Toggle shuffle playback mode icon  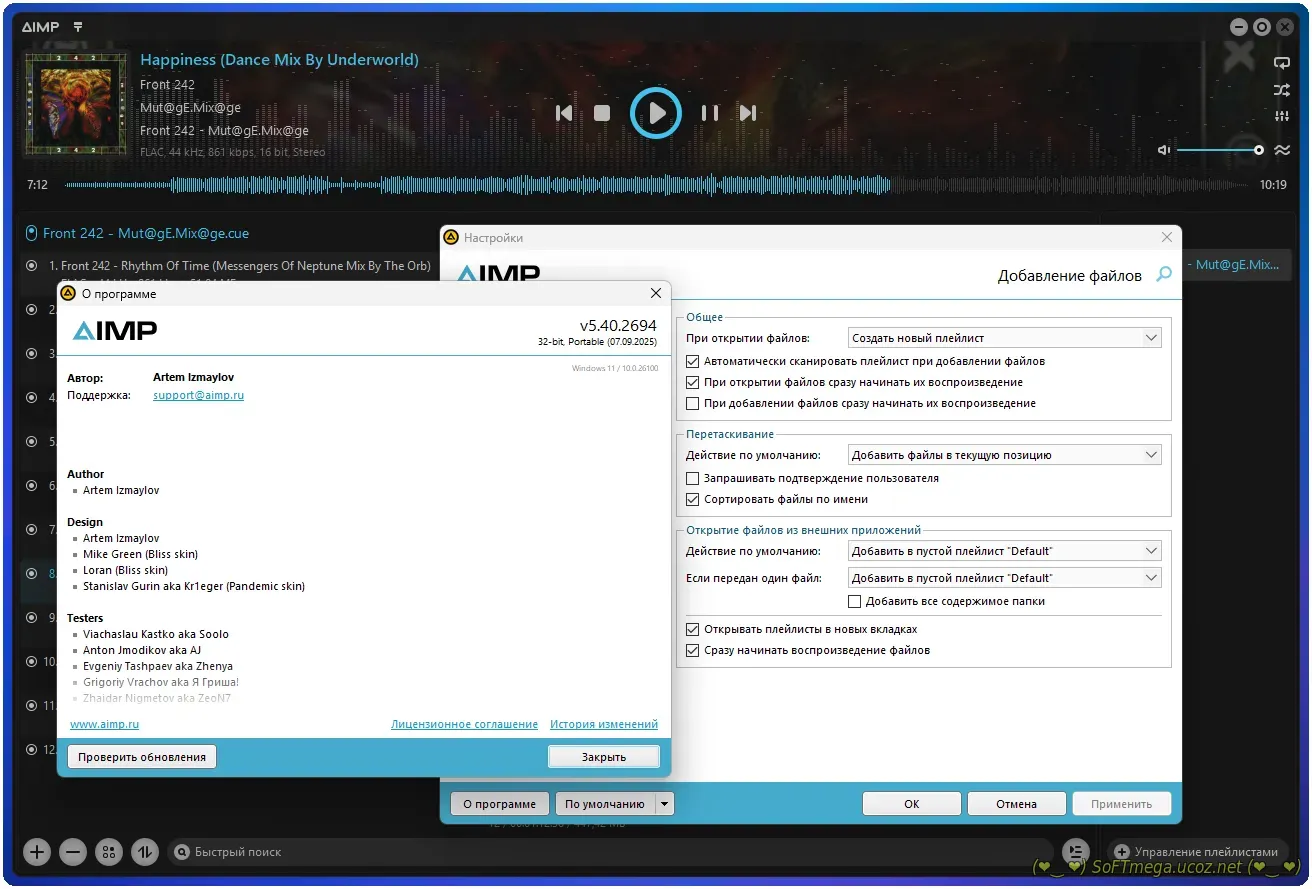click(x=1281, y=90)
